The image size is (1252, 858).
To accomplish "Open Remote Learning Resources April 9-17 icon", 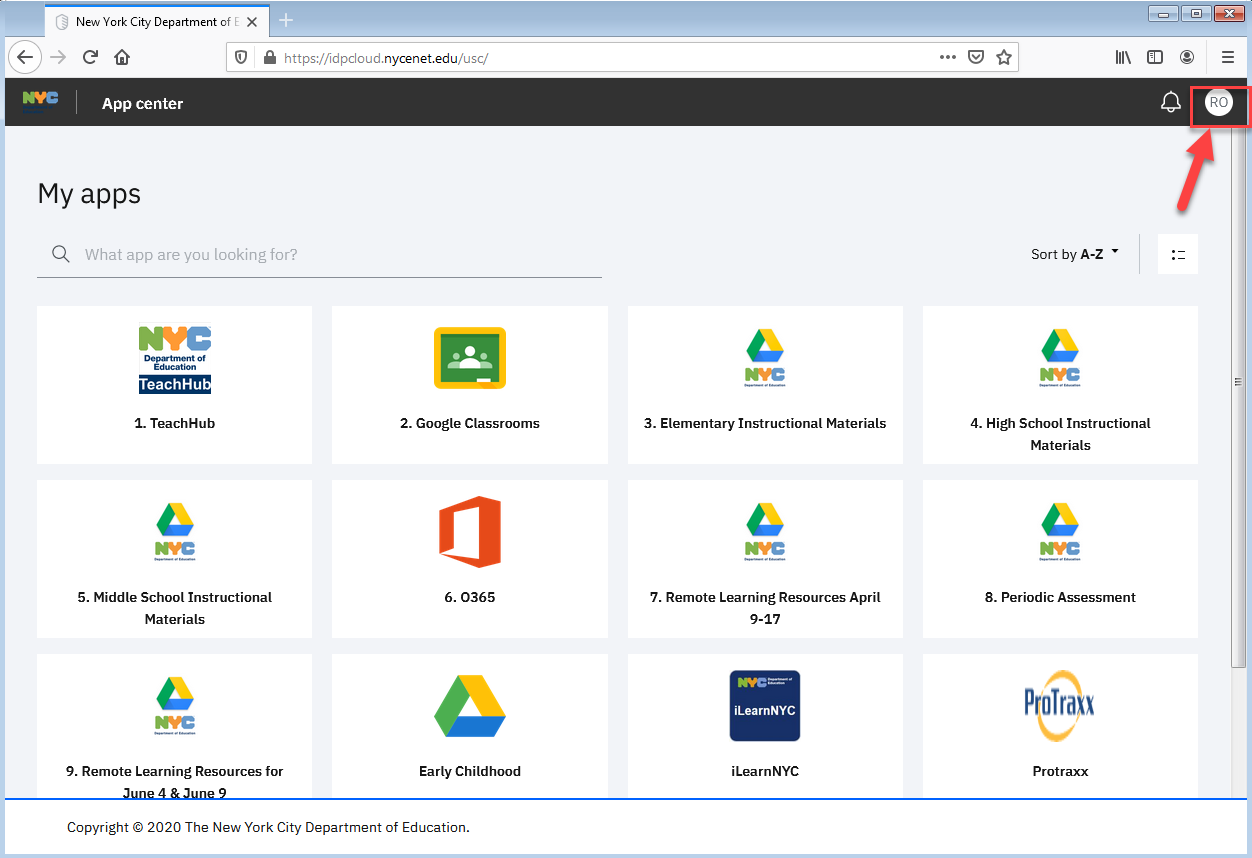I will pos(765,532).
